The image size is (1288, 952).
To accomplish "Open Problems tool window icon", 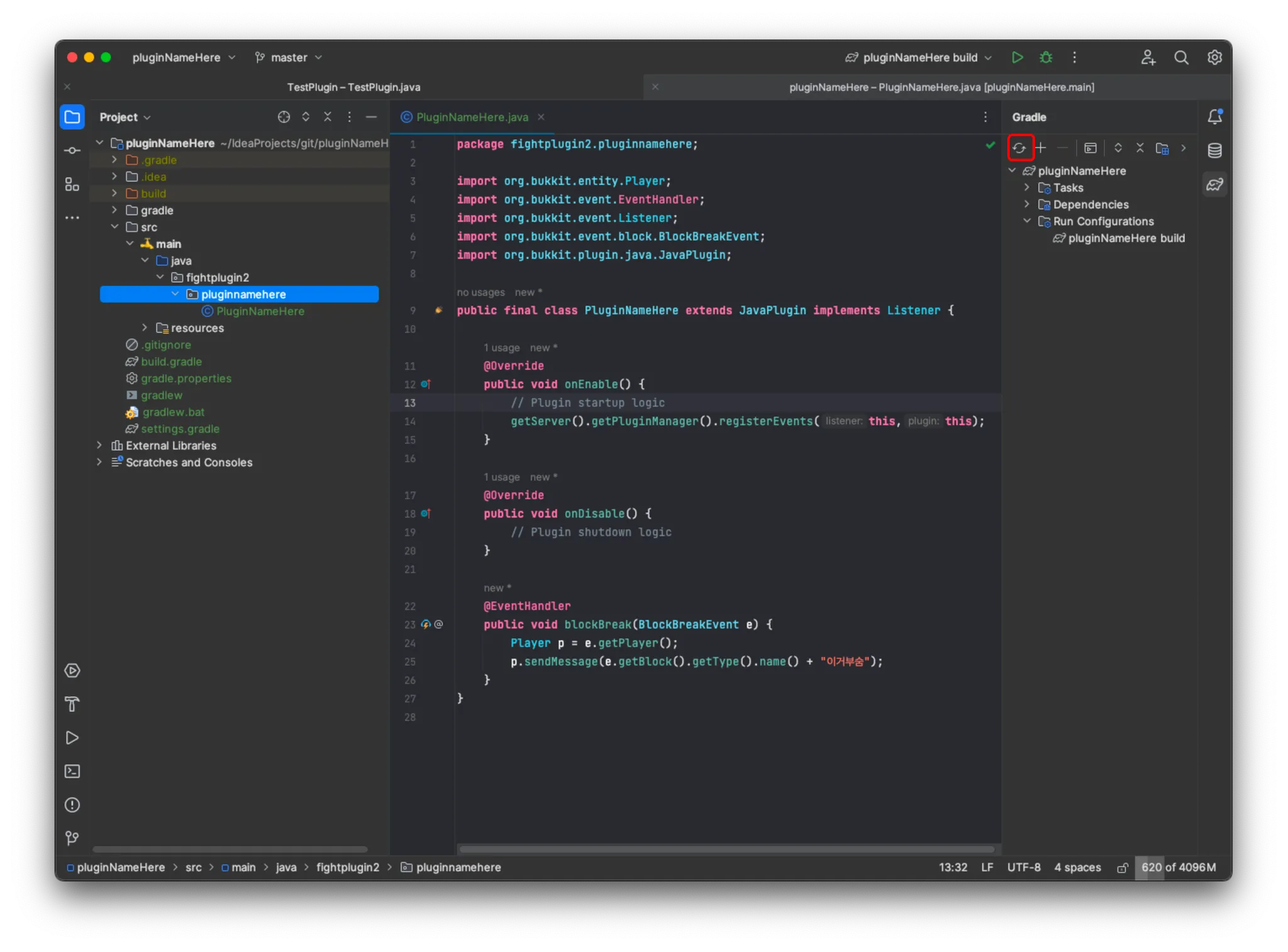I will [x=72, y=805].
